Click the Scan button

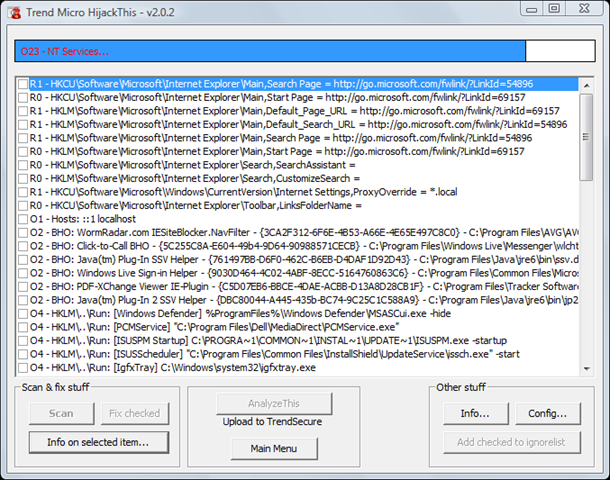tap(61, 413)
